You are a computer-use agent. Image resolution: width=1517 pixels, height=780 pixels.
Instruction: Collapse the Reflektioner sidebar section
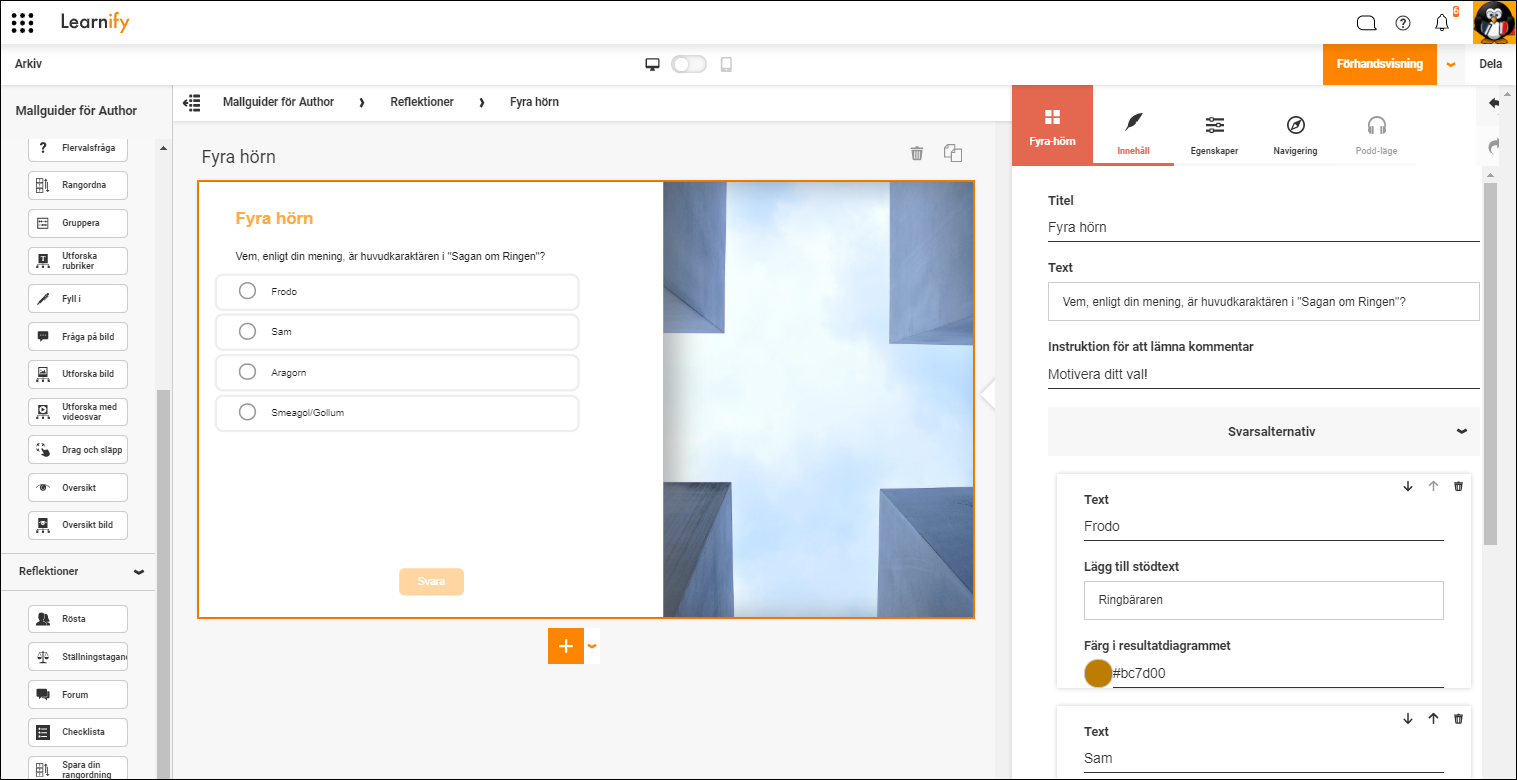pos(139,572)
